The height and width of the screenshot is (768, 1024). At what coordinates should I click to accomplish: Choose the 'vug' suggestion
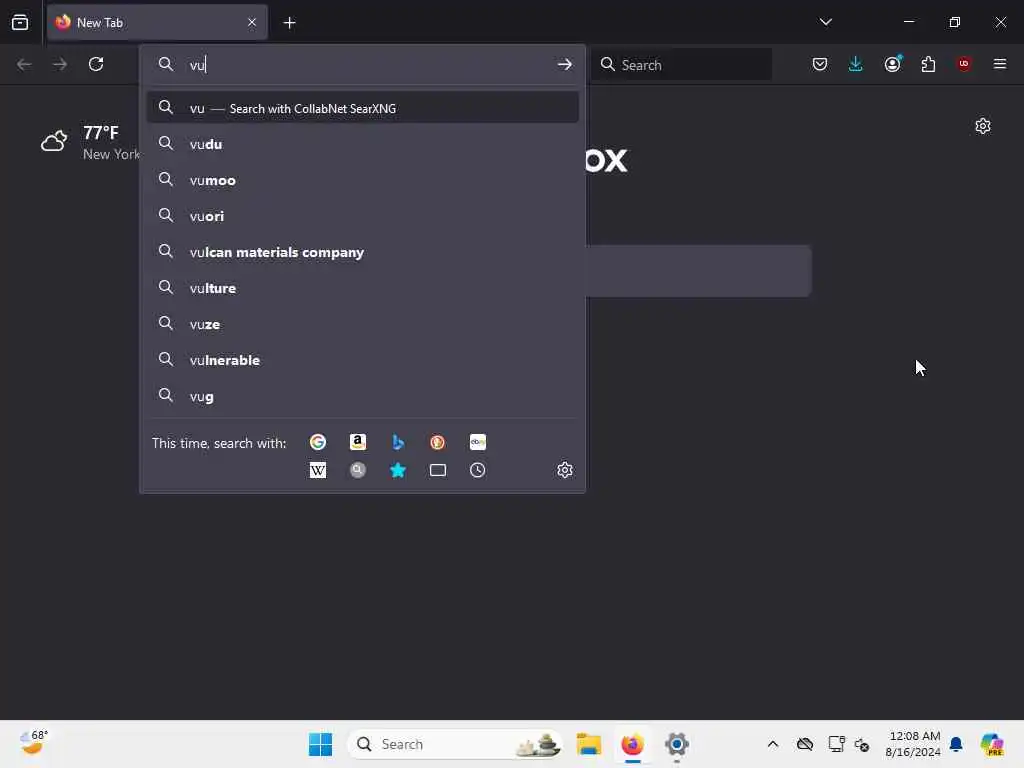tap(362, 396)
